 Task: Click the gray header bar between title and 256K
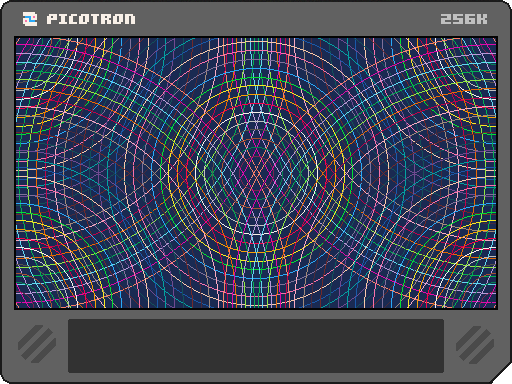(x=288, y=19)
